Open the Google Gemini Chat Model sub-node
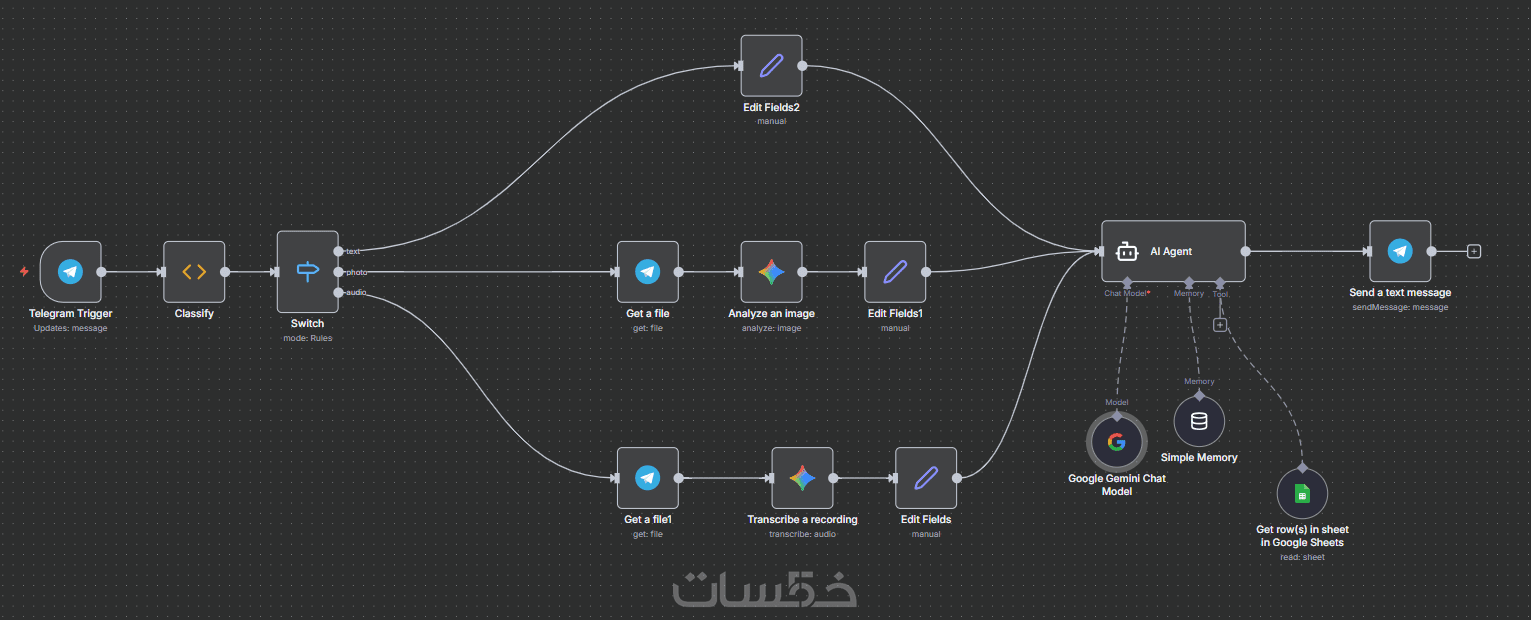Screen dimensions: 1531x620 click(x=1117, y=441)
